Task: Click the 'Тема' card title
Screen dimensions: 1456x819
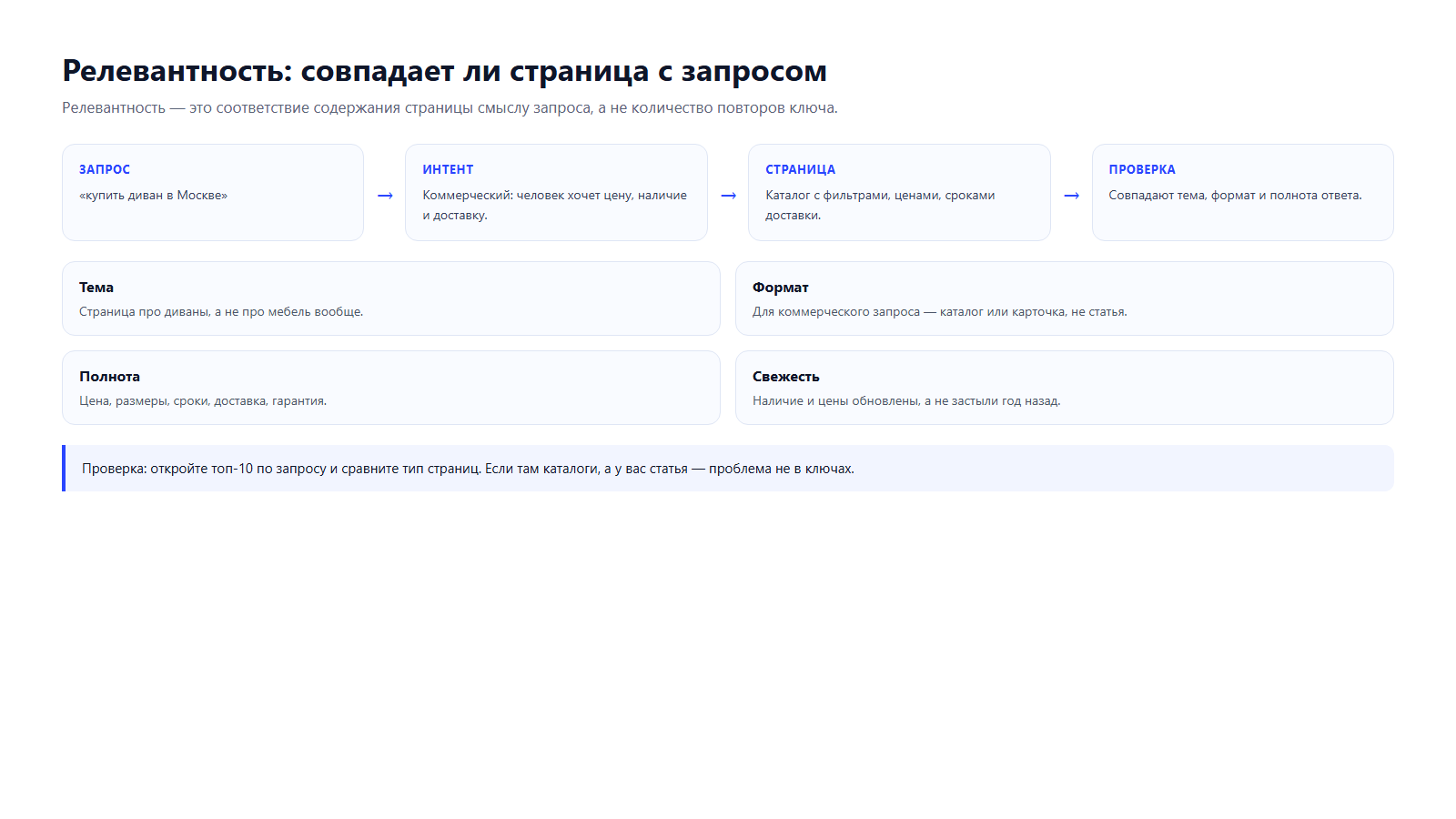Action: pos(96,288)
